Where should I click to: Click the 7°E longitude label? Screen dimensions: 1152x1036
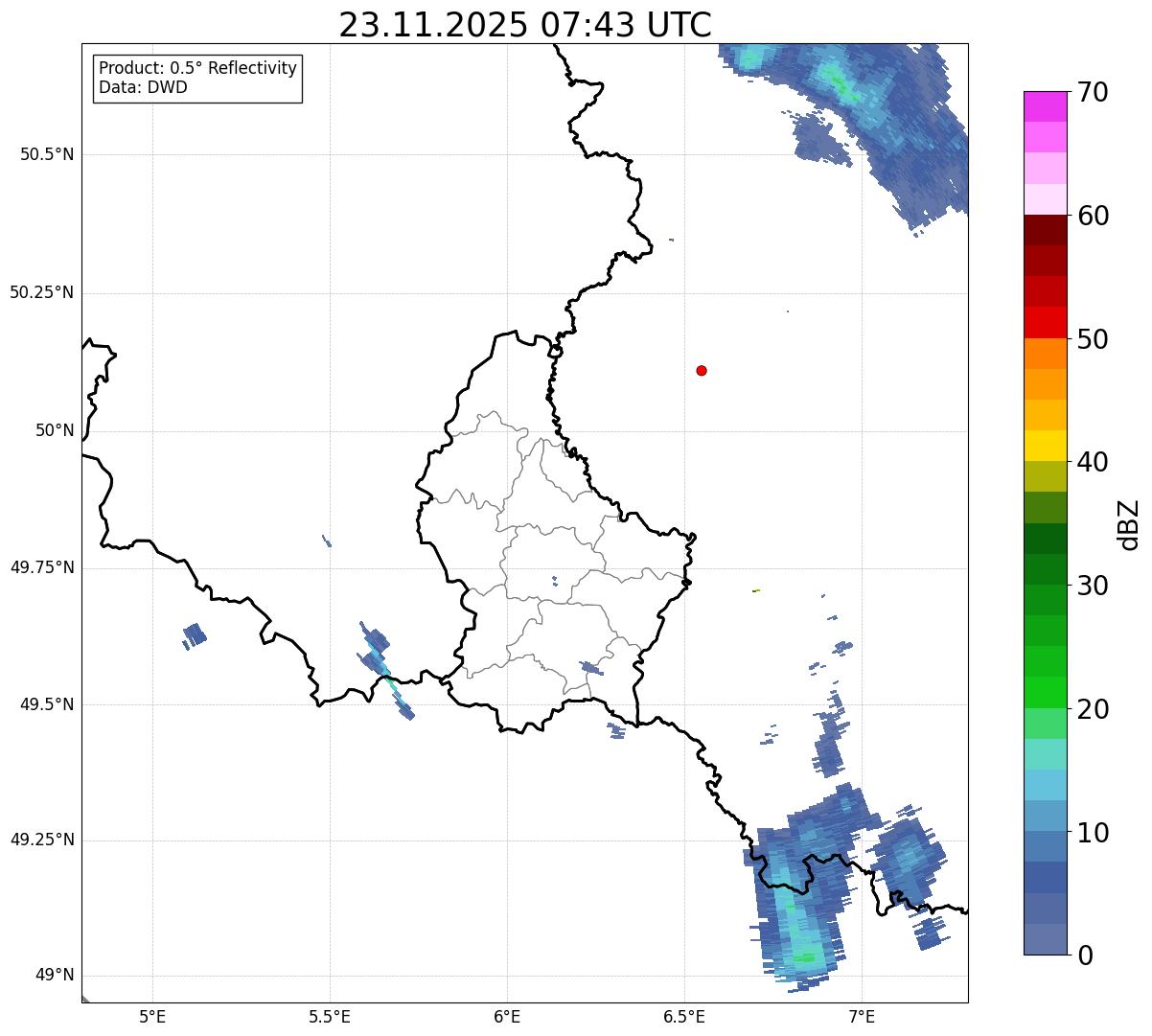[863, 1016]
